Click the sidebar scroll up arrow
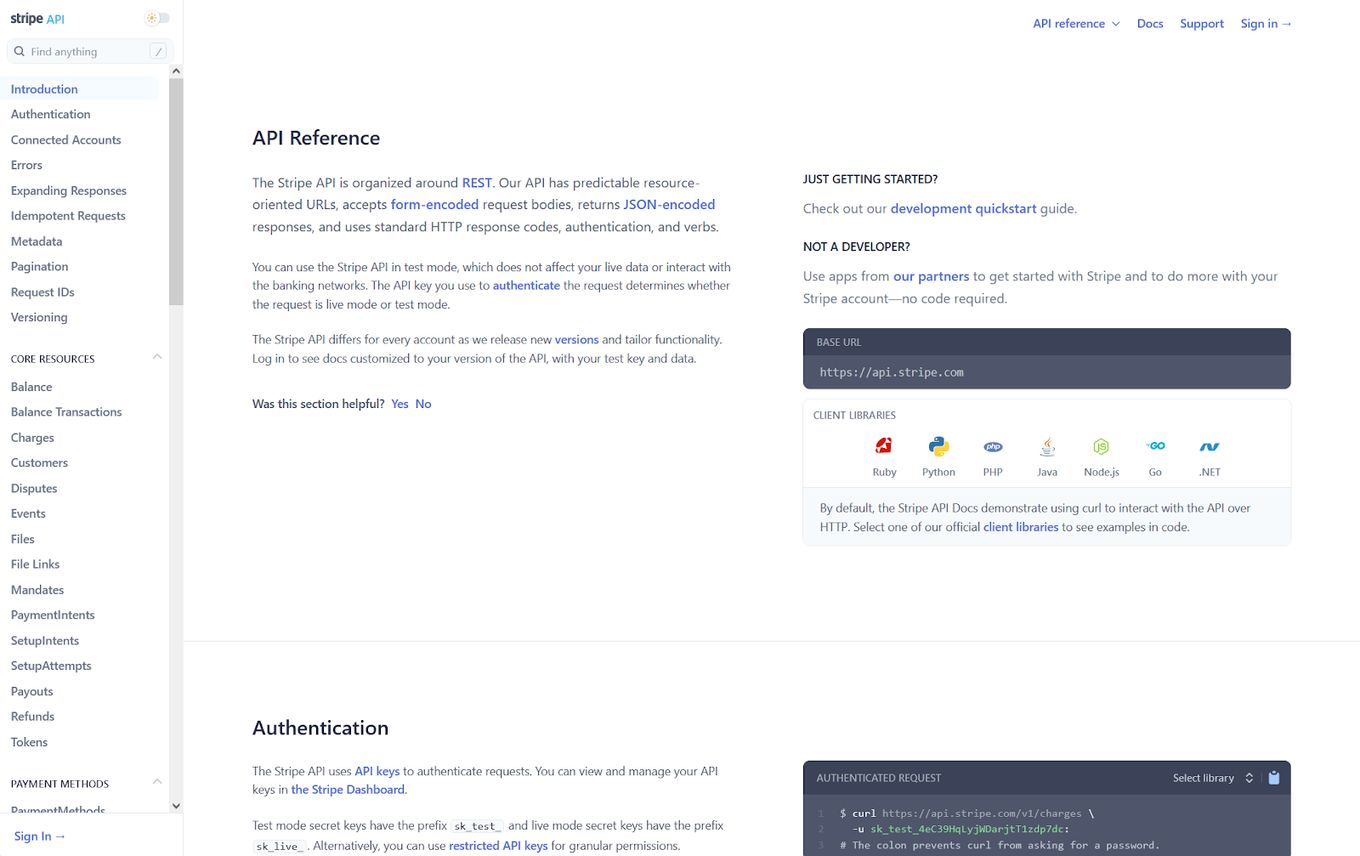Viewport: 1360px width, 856px height. (176, 71)
